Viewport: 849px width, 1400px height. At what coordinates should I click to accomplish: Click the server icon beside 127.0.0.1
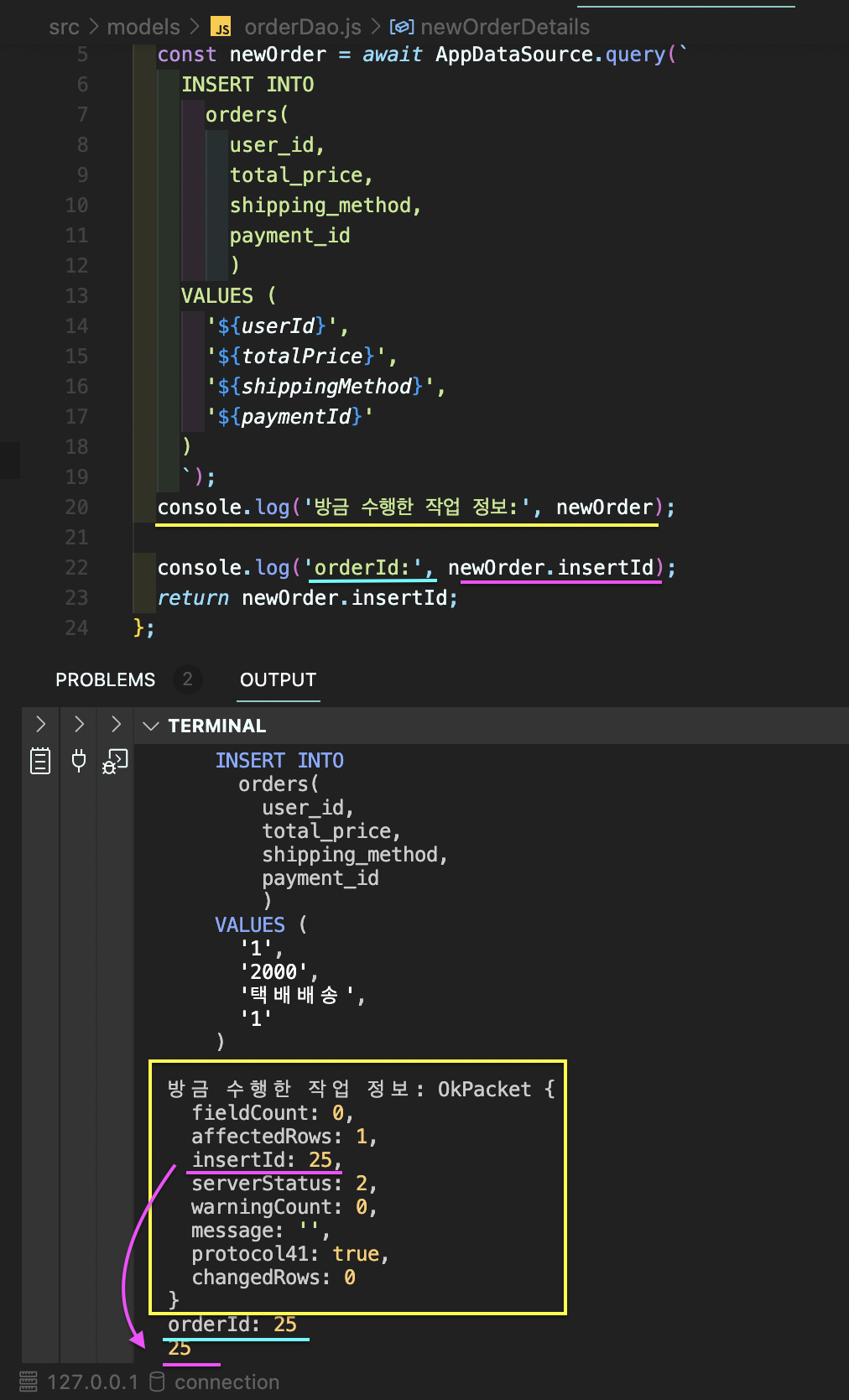(29, 1381)
